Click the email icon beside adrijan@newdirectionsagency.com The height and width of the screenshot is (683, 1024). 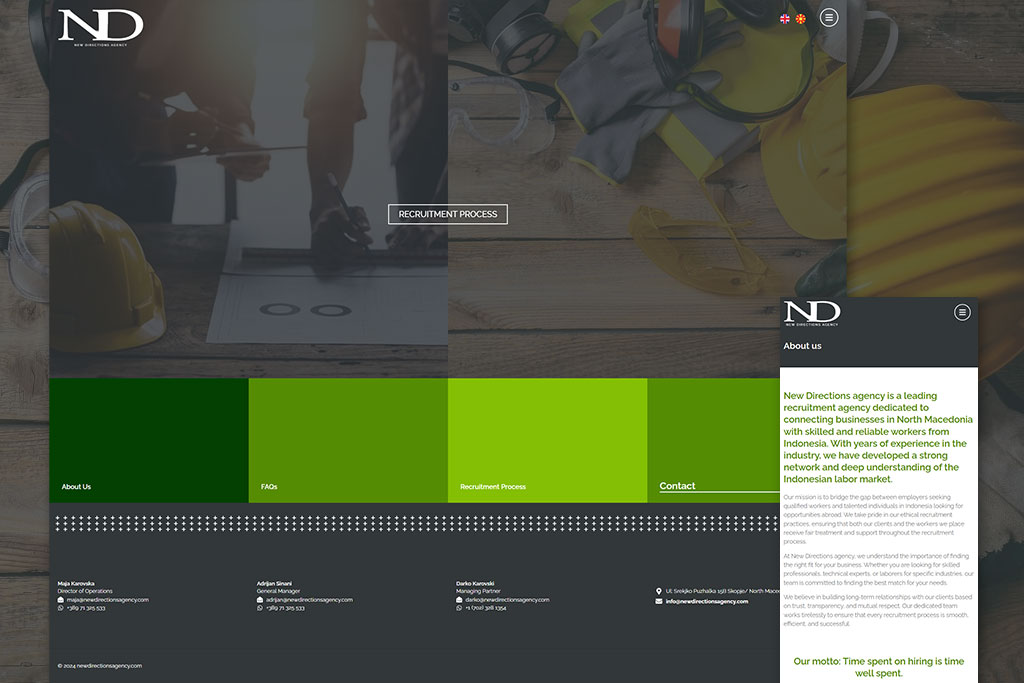pos(260,600)
